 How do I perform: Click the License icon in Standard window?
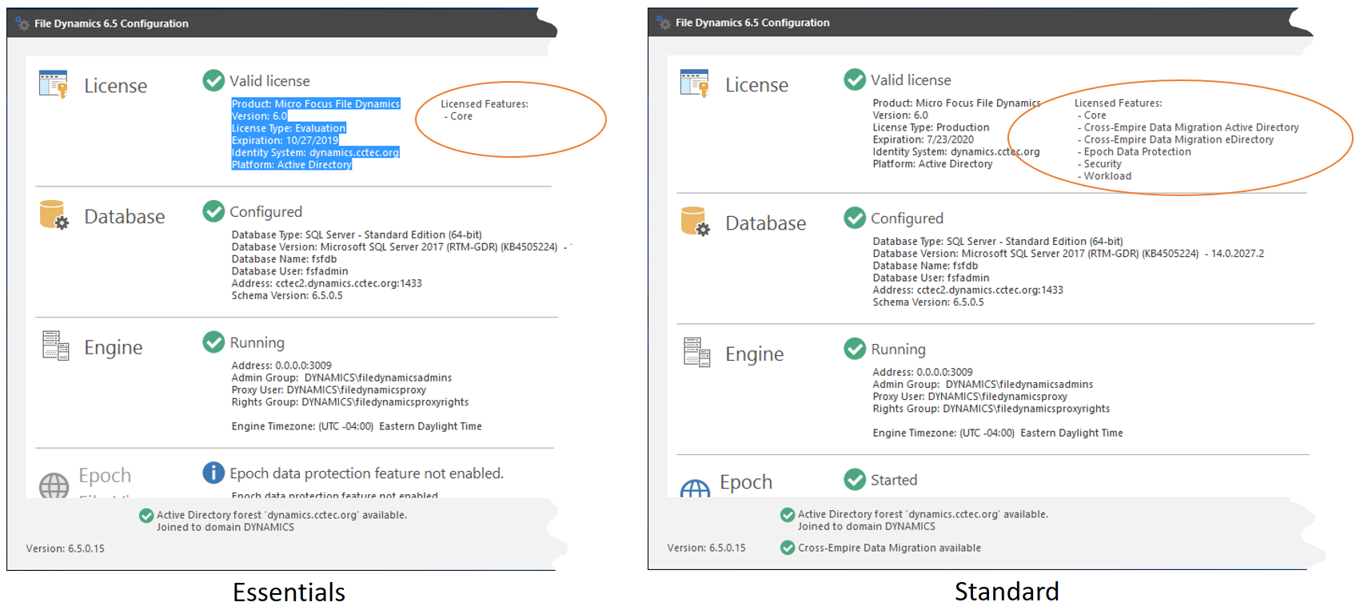[x=695, y=83]
